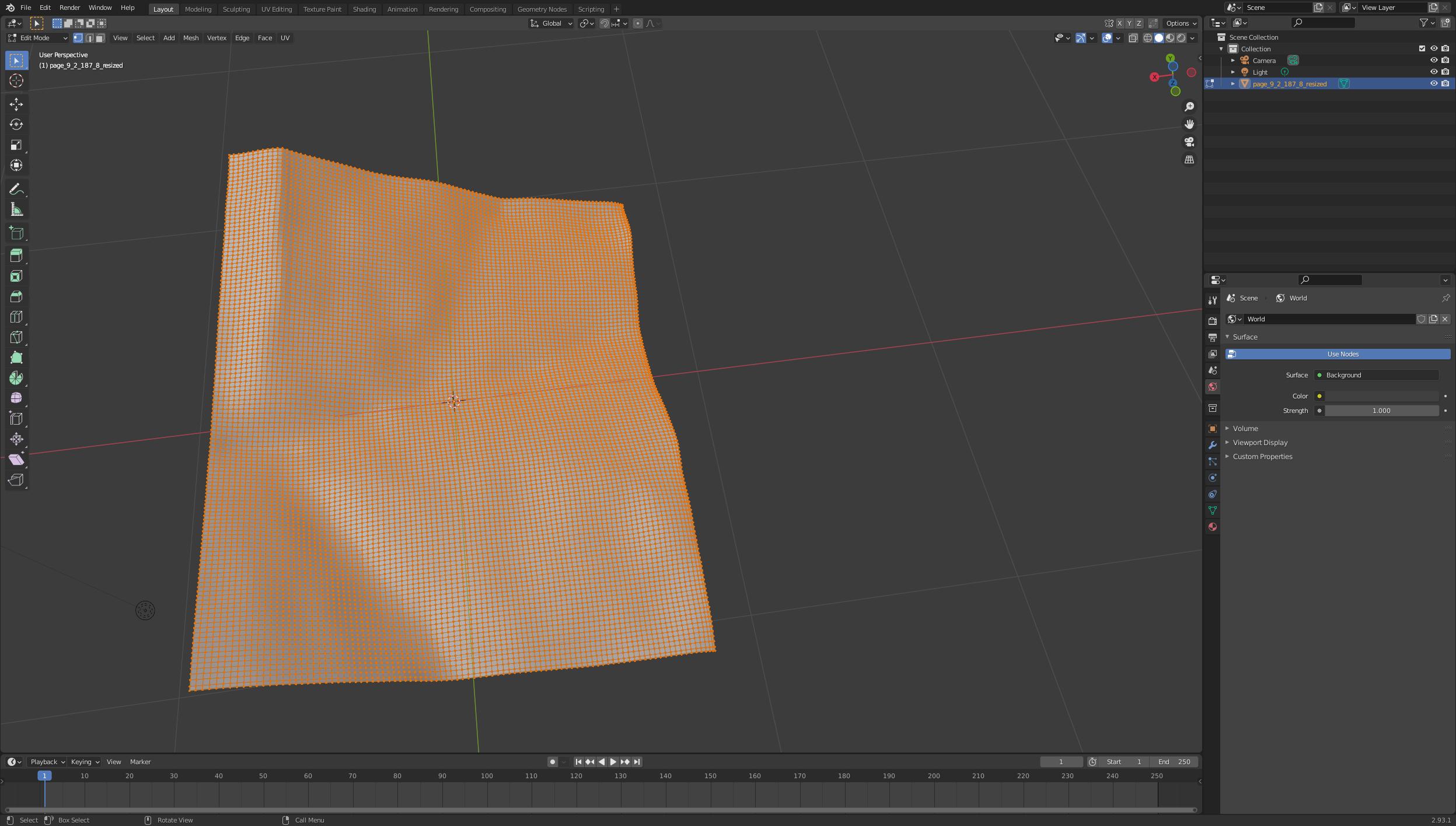1456x826 pixels.
Task: Expand the Camera tree item
Action: tap(1233, 60)
